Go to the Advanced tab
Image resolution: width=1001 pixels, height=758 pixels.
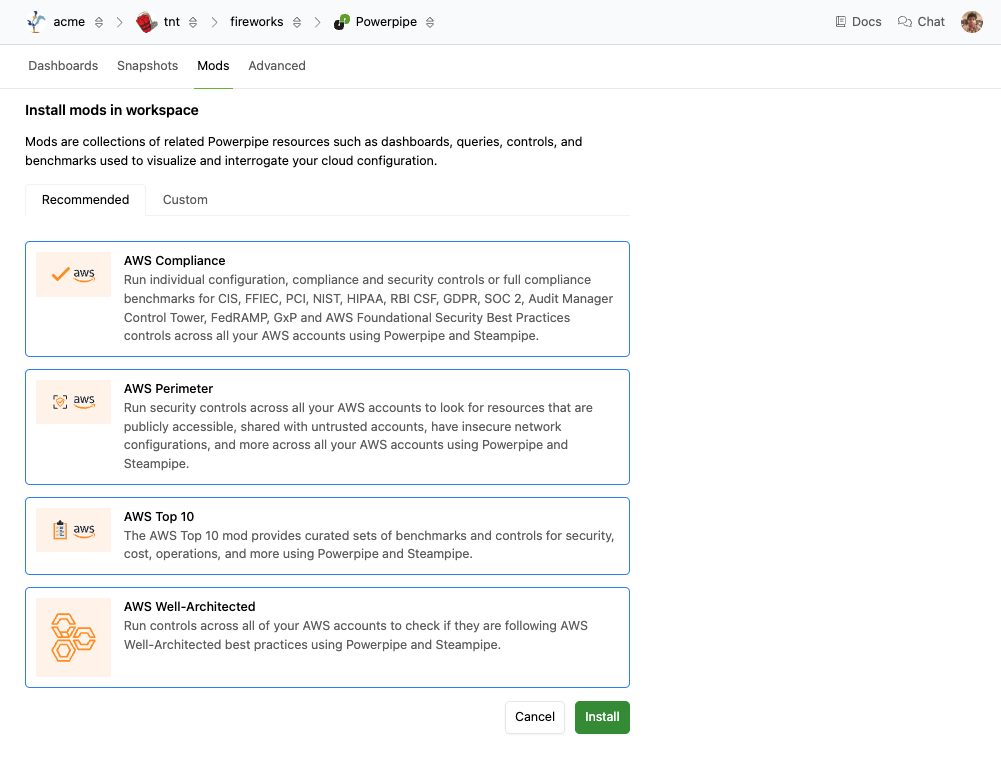click(x=277, y=66)
